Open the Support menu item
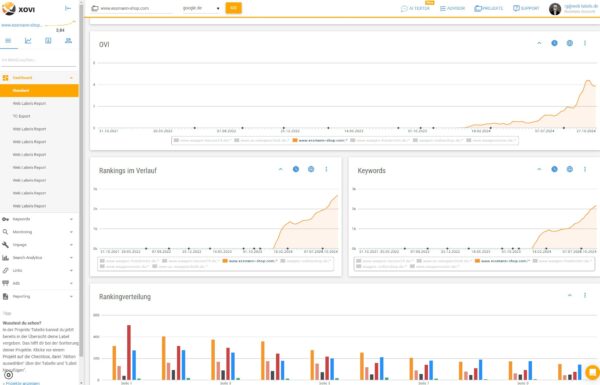This screenshot has height=385, width=600. [x=526, y=8]
